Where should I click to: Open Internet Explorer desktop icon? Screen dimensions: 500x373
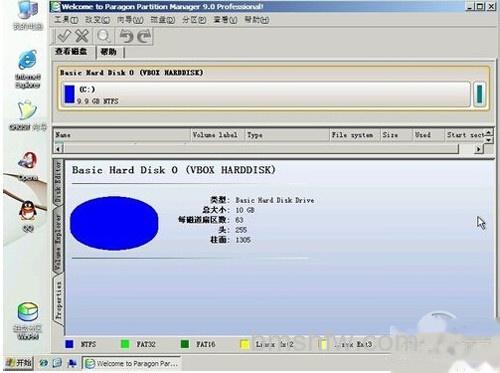28,69
